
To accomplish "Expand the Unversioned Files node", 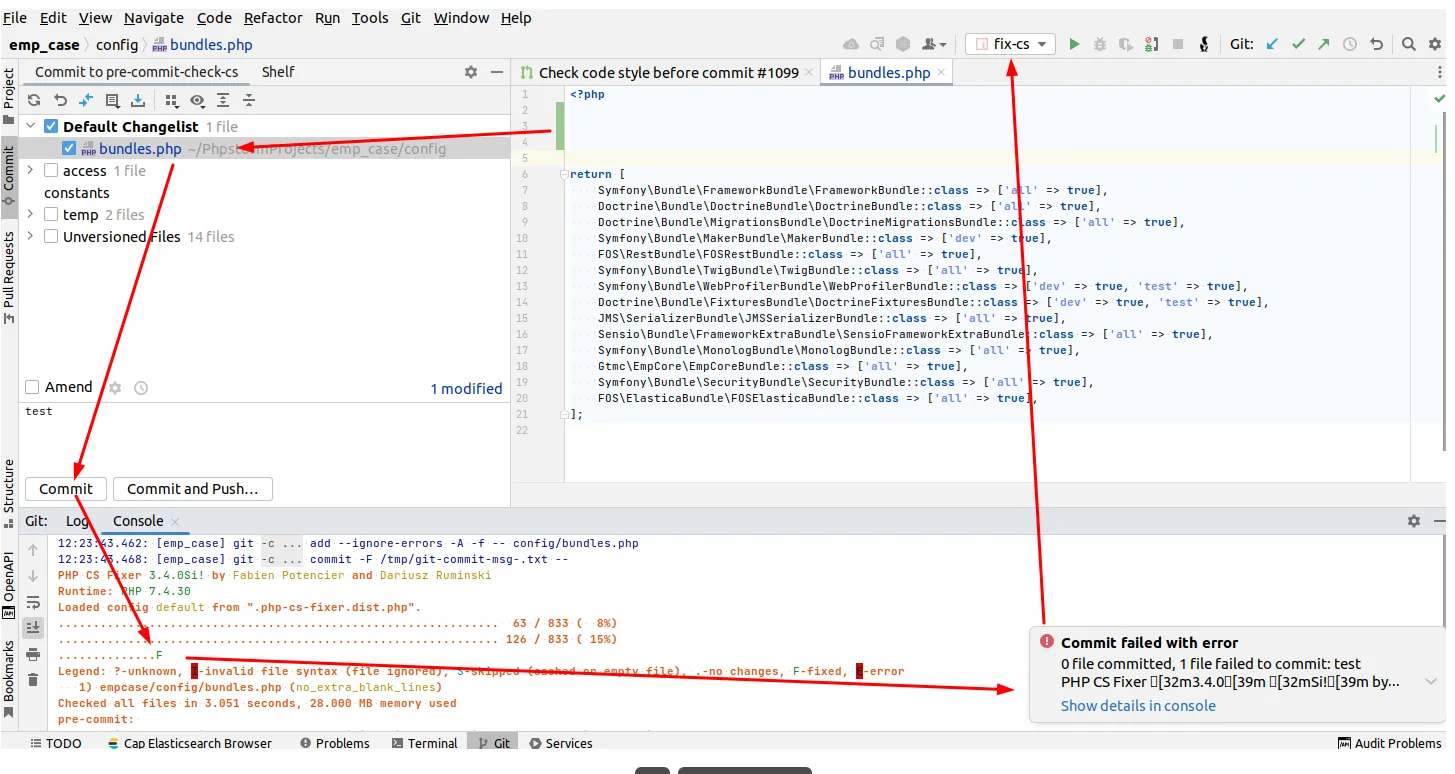I will pos(31,237).
